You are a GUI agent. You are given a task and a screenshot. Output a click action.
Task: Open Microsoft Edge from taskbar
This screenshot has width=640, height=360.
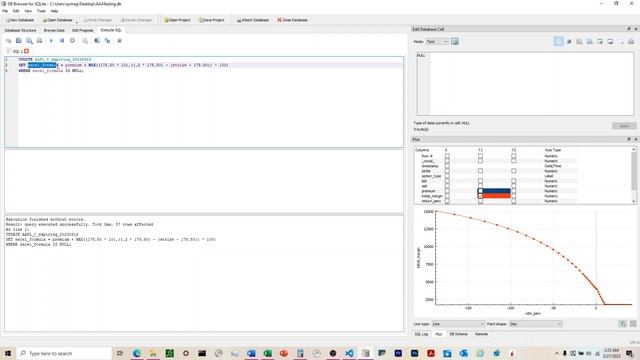pyautogui.click(x=137, y=353)
